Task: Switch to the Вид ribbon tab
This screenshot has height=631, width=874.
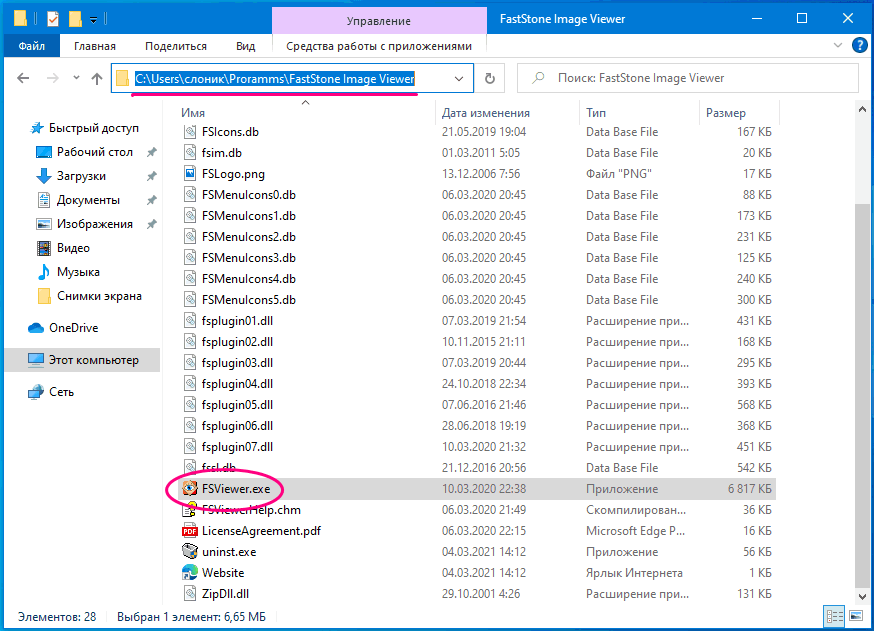Action: coord(245,46)
